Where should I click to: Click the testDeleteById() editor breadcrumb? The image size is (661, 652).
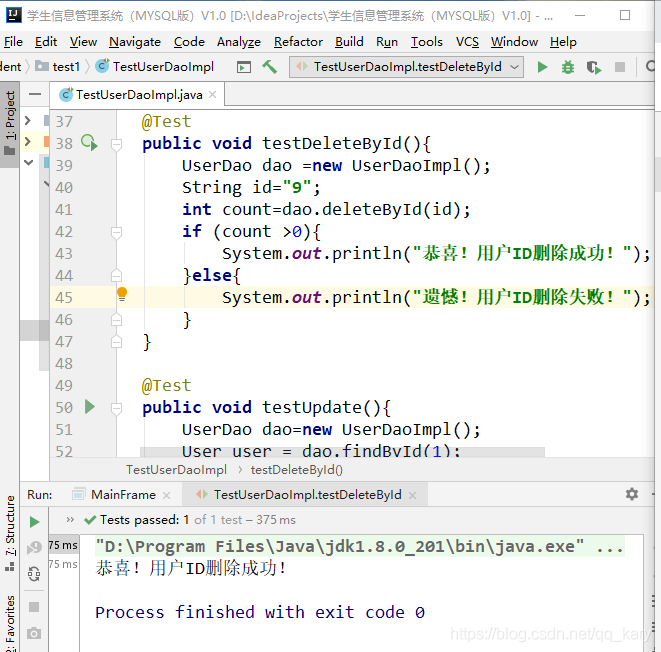pos(296,470)
